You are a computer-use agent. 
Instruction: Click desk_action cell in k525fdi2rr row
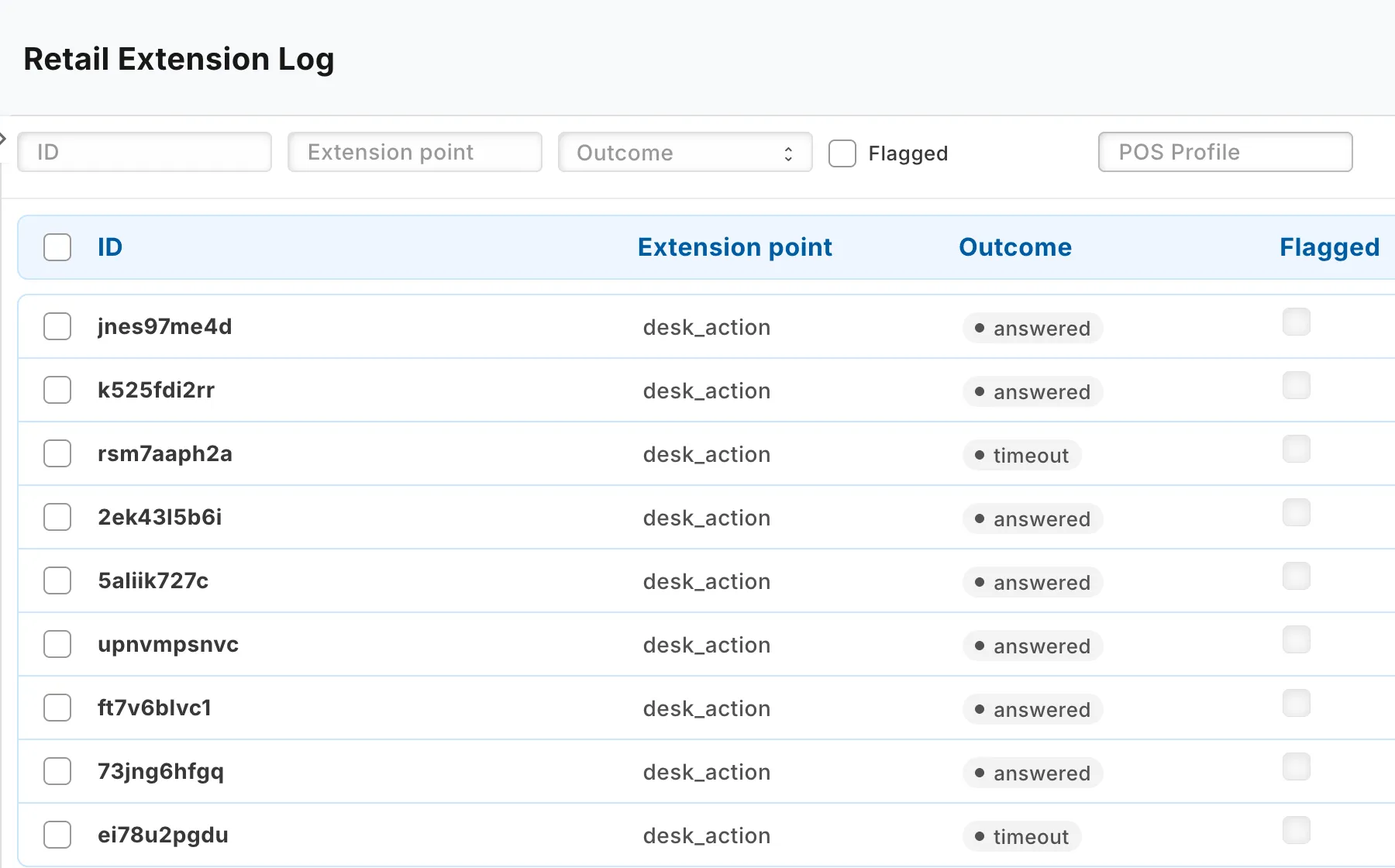pyautogui.click(x=707, y=391)
